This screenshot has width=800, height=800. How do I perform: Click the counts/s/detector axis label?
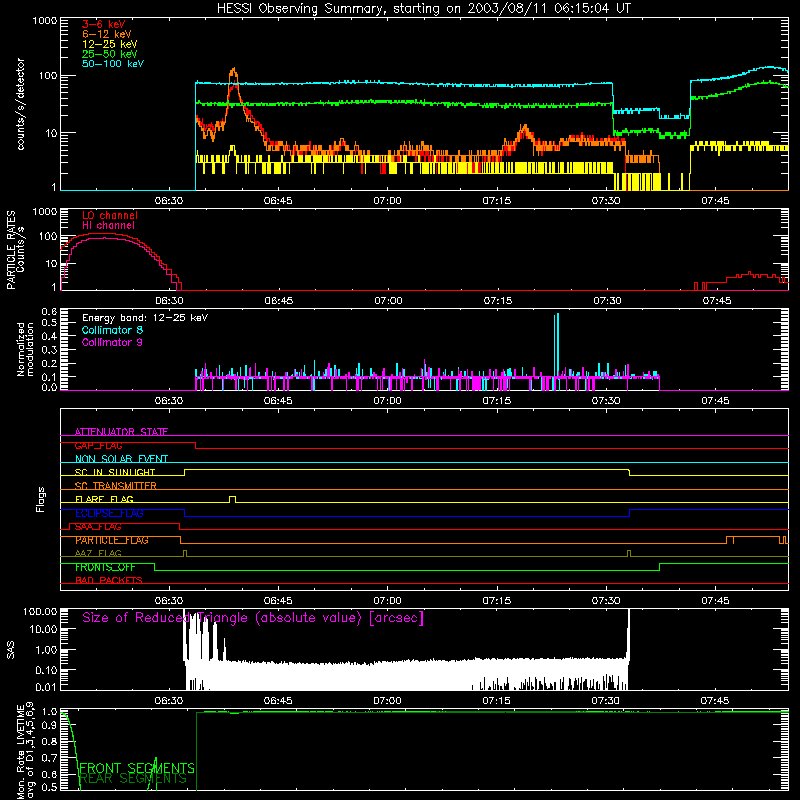[x=20, y=104]
